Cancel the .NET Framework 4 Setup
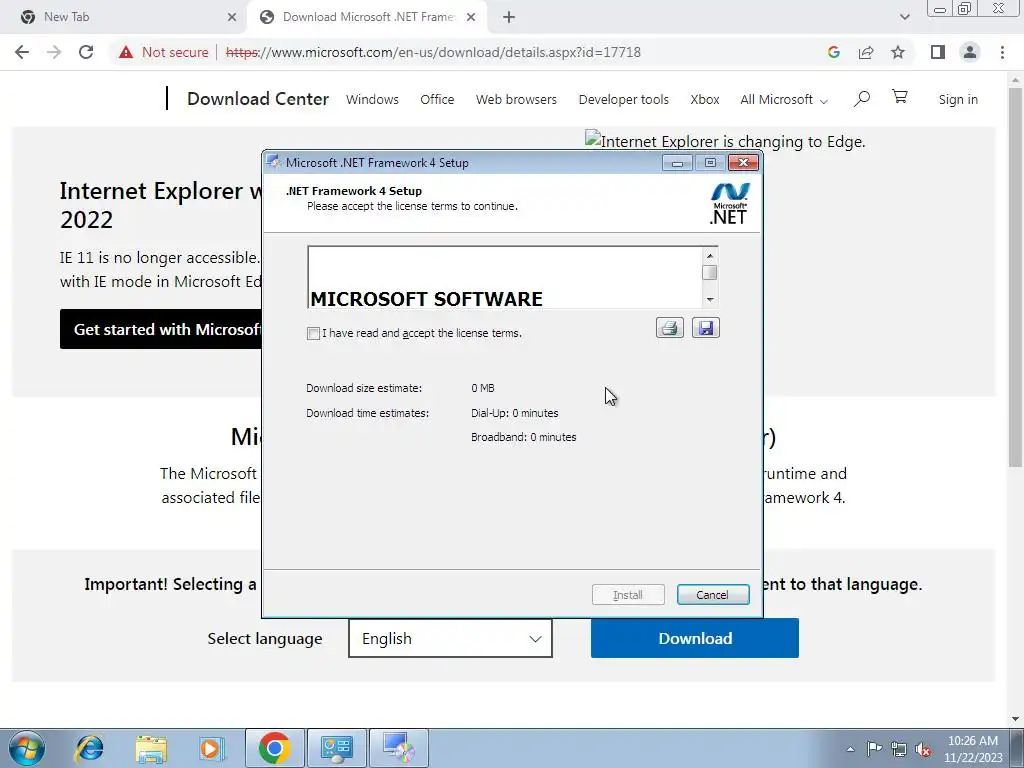 coord(712,595)
